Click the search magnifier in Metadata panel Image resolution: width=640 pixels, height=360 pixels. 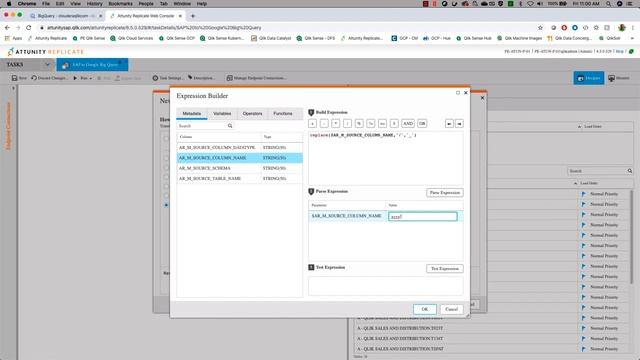coord(230,126)
